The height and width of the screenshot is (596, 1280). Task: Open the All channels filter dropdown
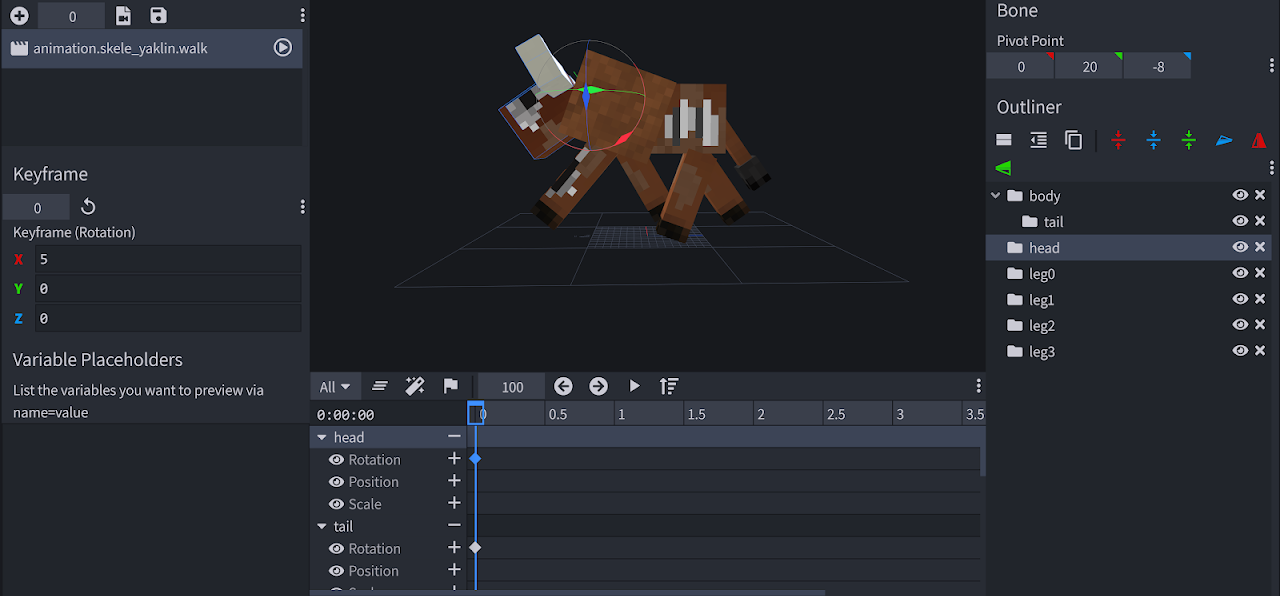pos(335,387)
